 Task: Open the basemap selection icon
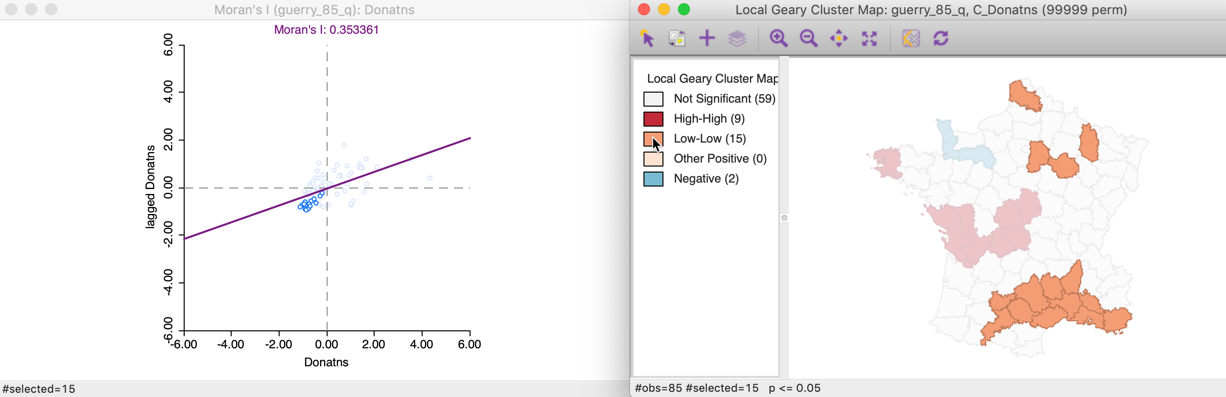click(x=910, y=38)
